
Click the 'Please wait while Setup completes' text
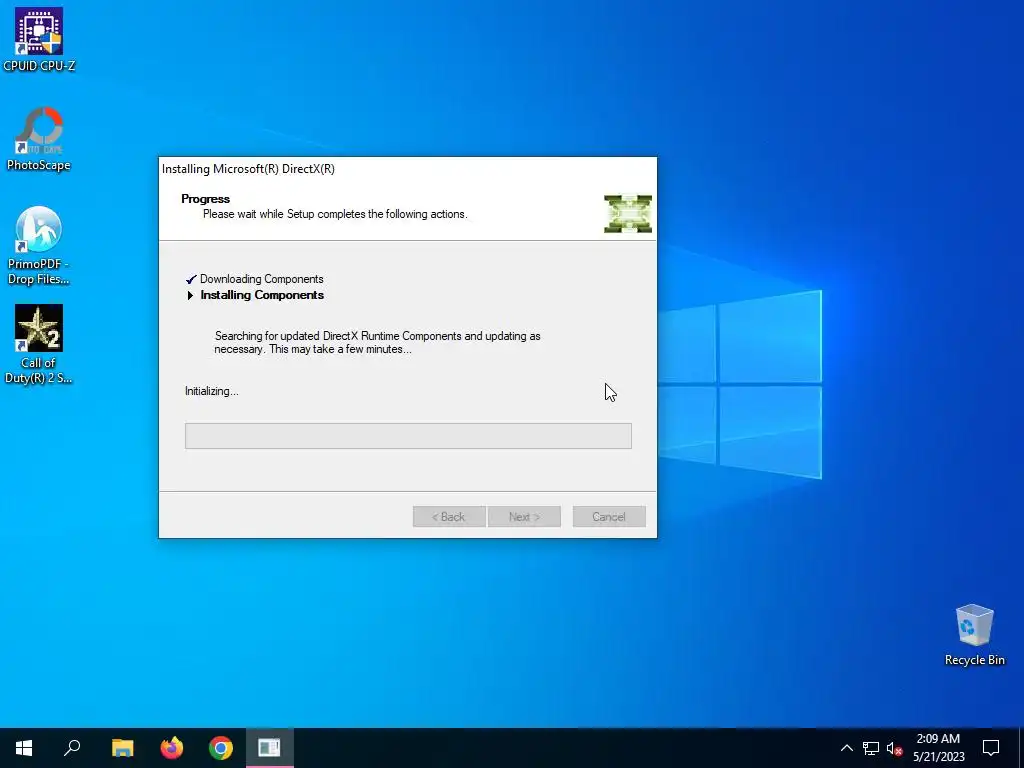pos(335,214)
